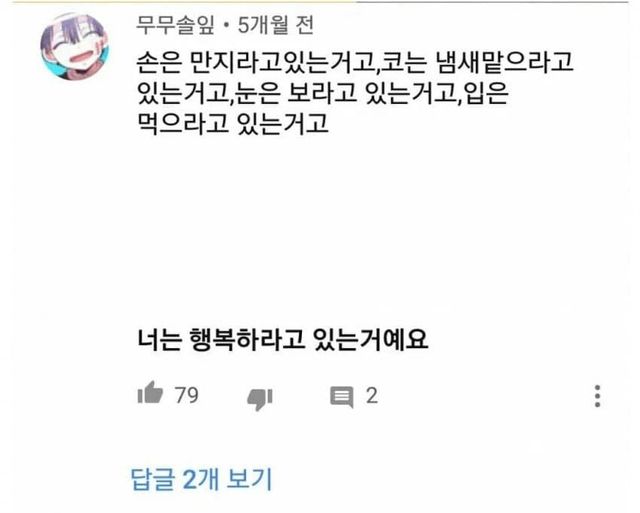Expand 답글 2개 보기 replies
Image resolution: width=640 pixels, height=513 pixels.
click(201, 479)
